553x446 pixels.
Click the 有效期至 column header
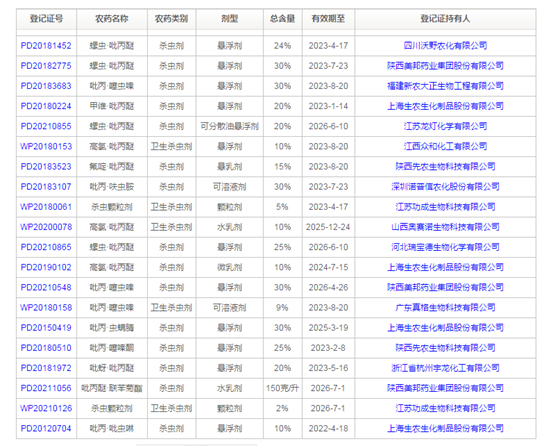(328, 19)
